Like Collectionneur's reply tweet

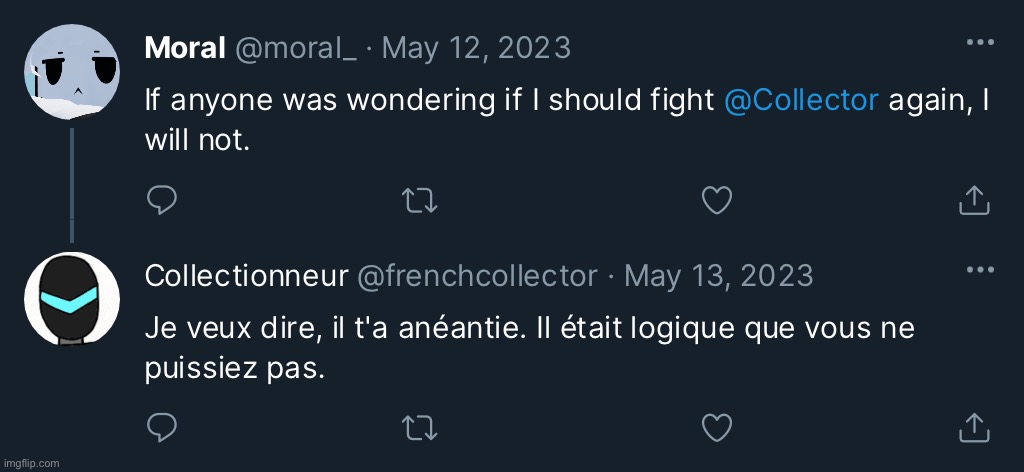click(x=716, y=428)
